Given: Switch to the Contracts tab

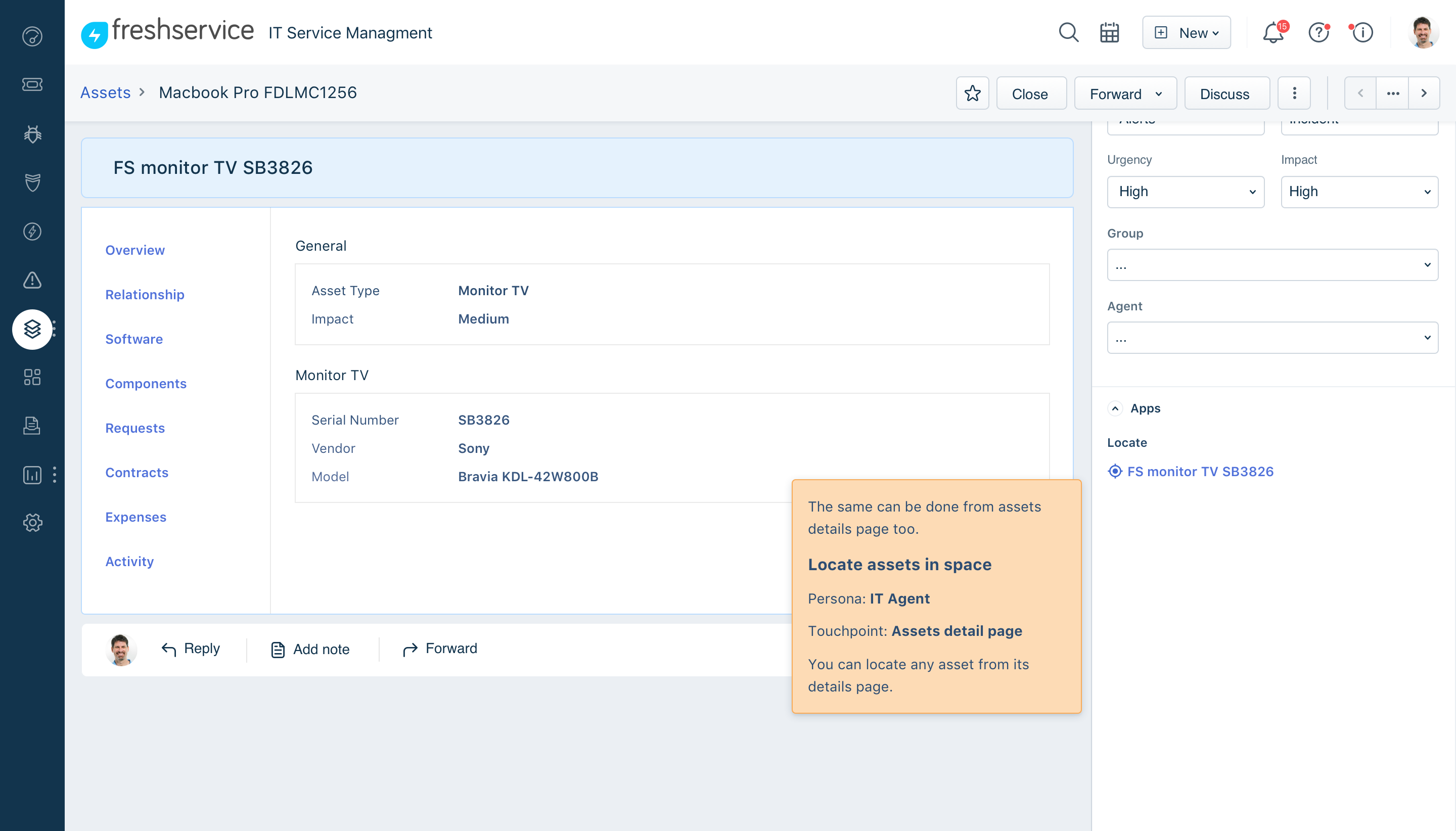Looking at the screenshot, I should (136, 472).
